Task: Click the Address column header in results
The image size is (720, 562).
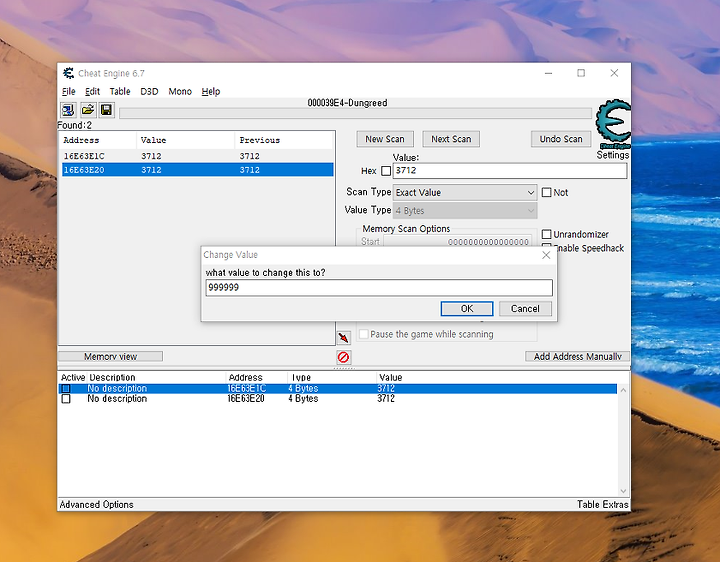Action: tap(99, 140)
